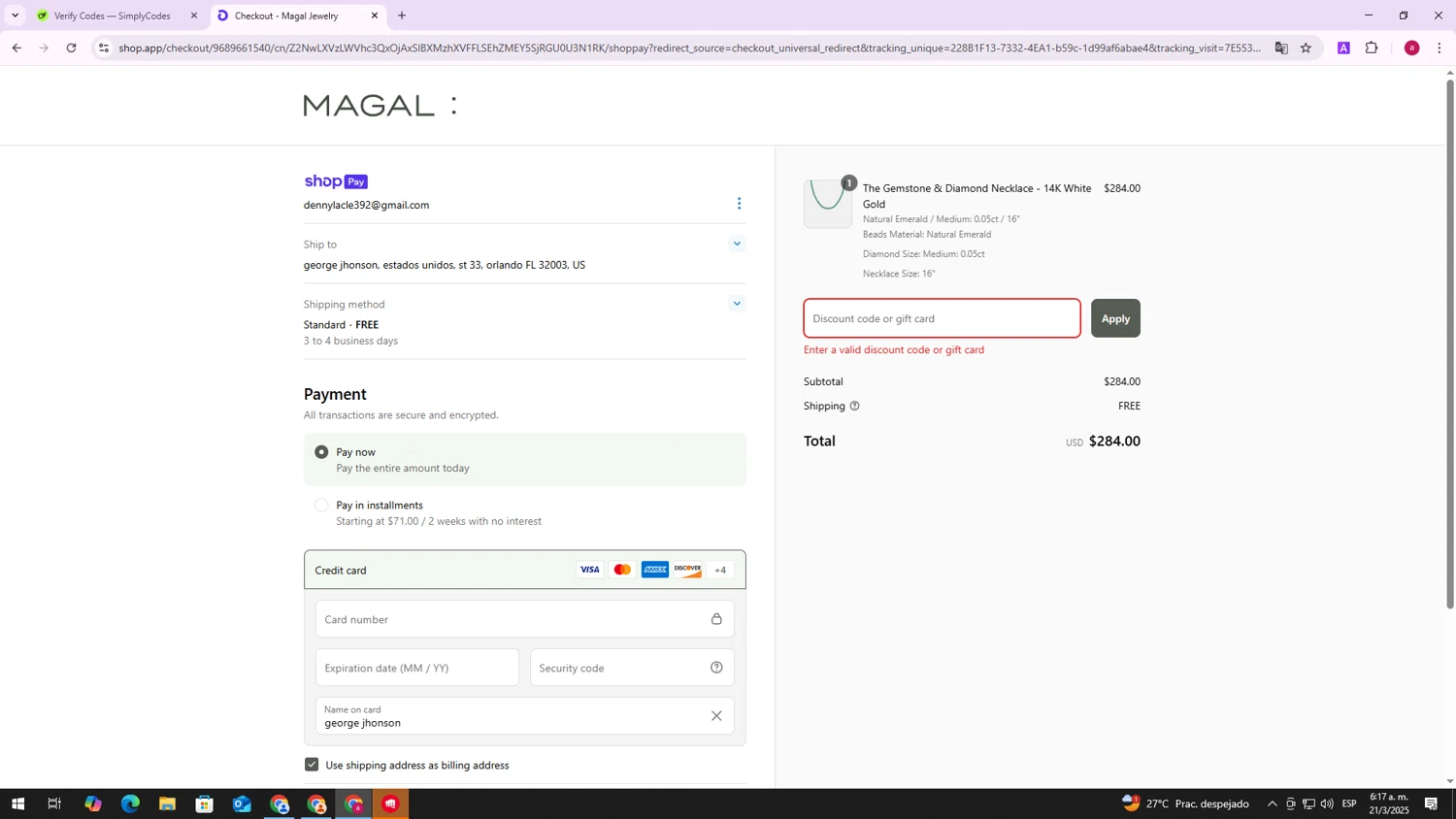Click the Expiration date field

point(417,668)
